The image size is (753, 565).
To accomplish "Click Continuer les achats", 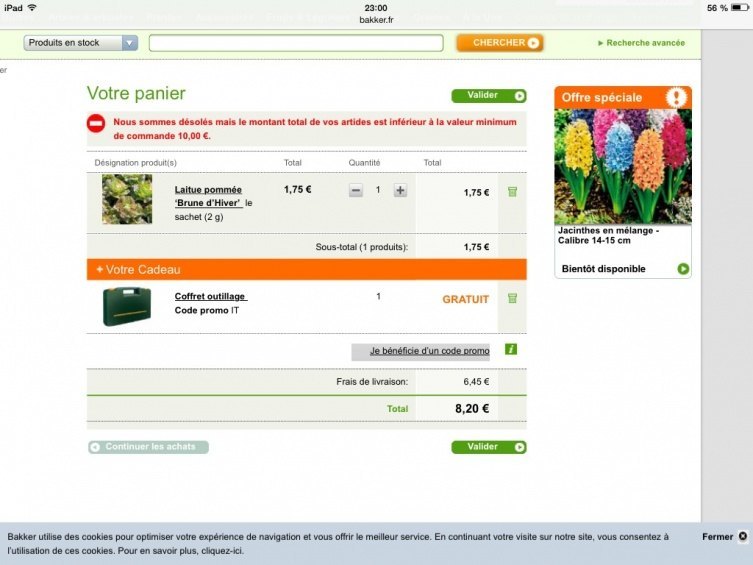I will point(148,447).
